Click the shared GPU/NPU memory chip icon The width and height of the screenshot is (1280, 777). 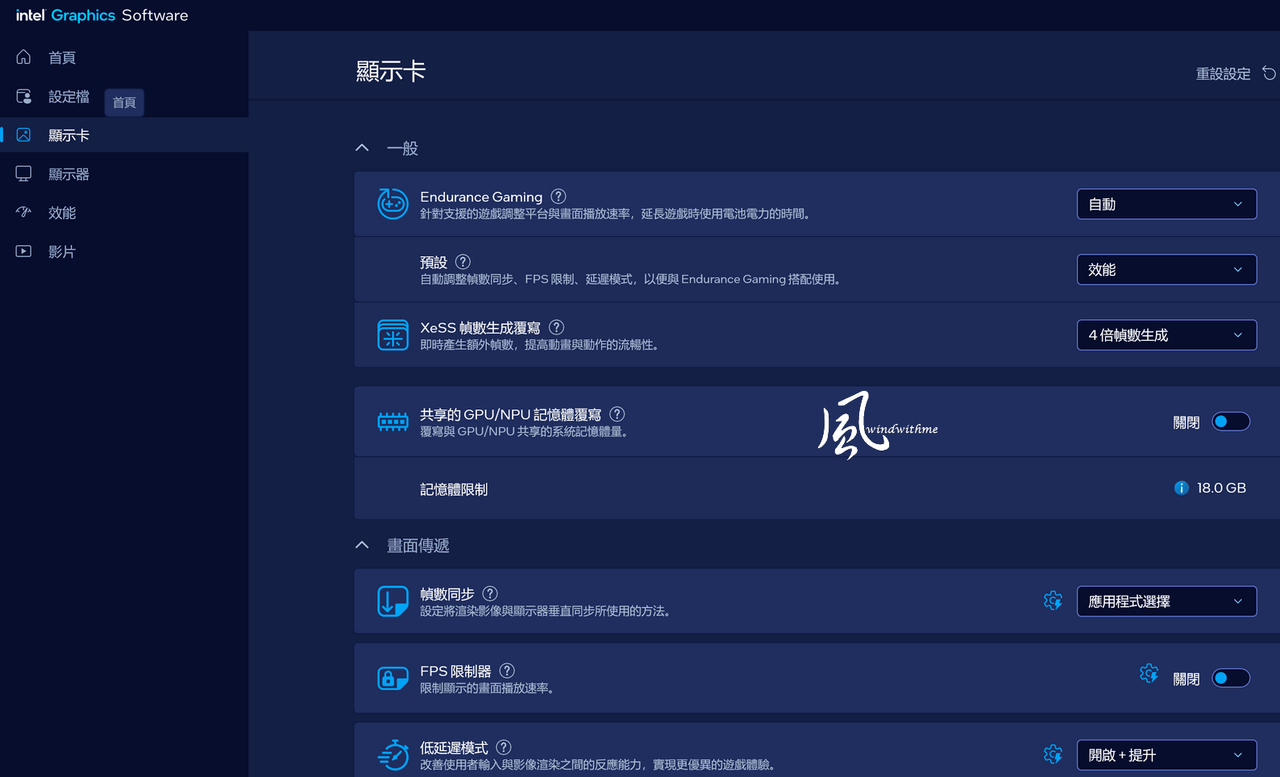(x=392, y=422)
